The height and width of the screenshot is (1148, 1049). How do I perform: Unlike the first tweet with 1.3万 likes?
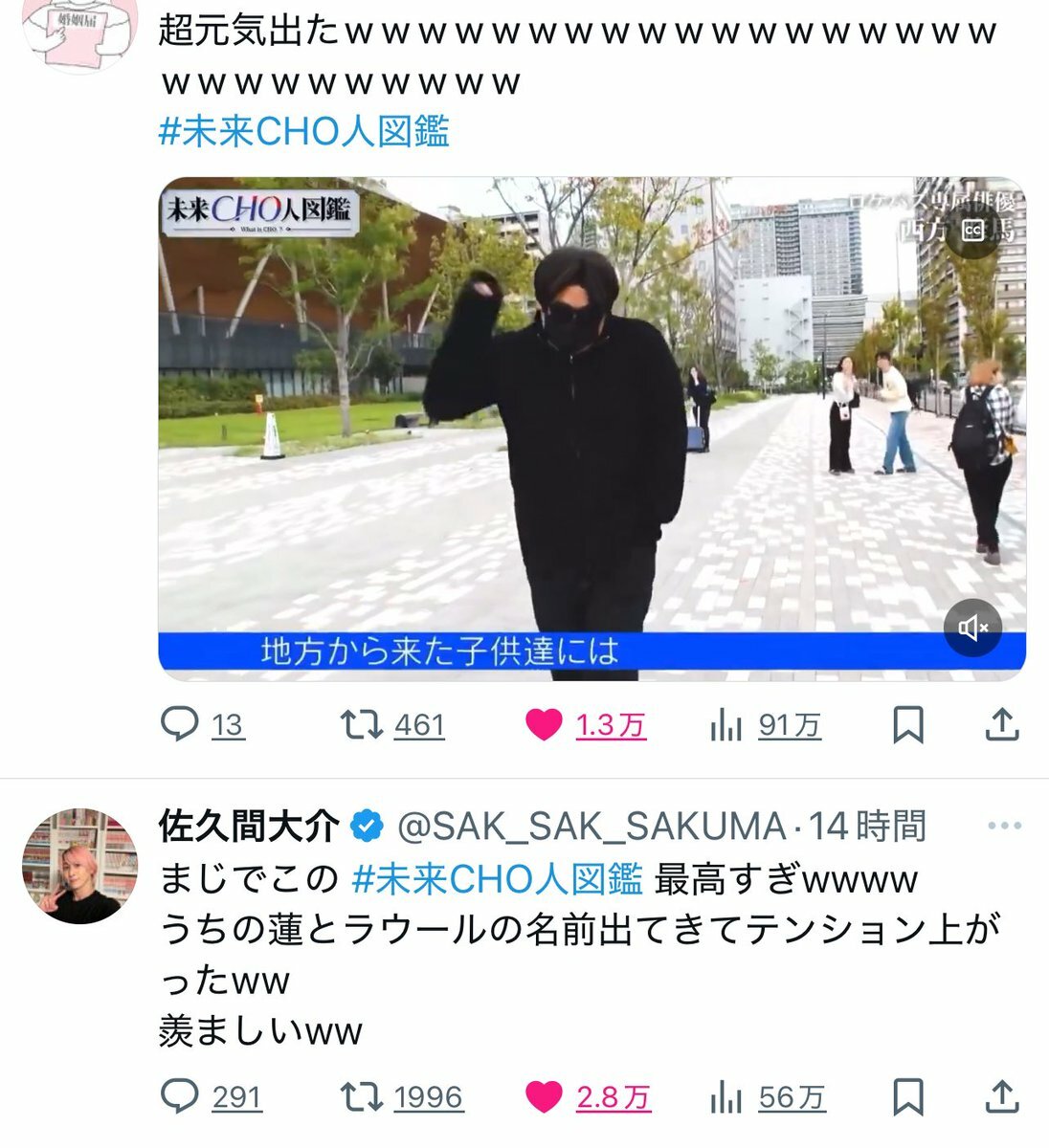click(x=586, y=726)
